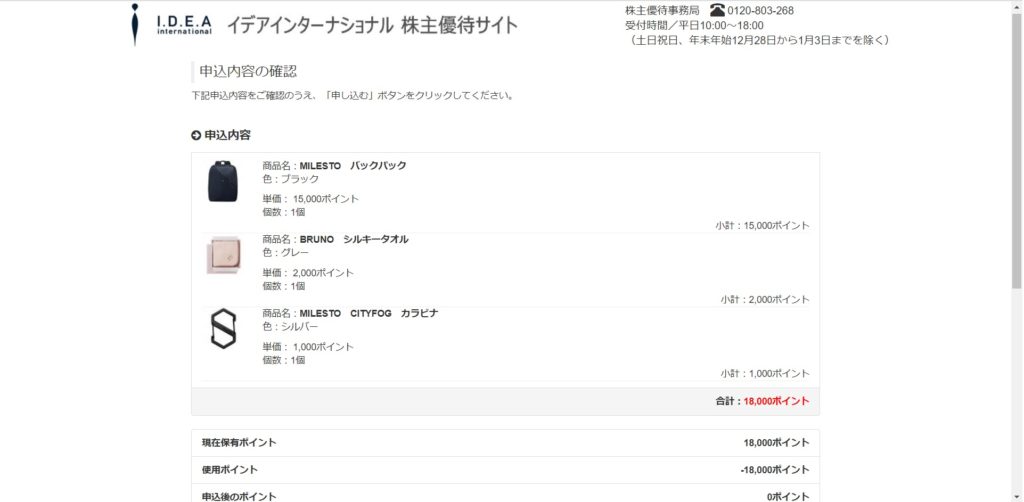This screenshot has height=502, width=1024.
Task: Click the I.D.E.A international logo
Action: [172, 25]
